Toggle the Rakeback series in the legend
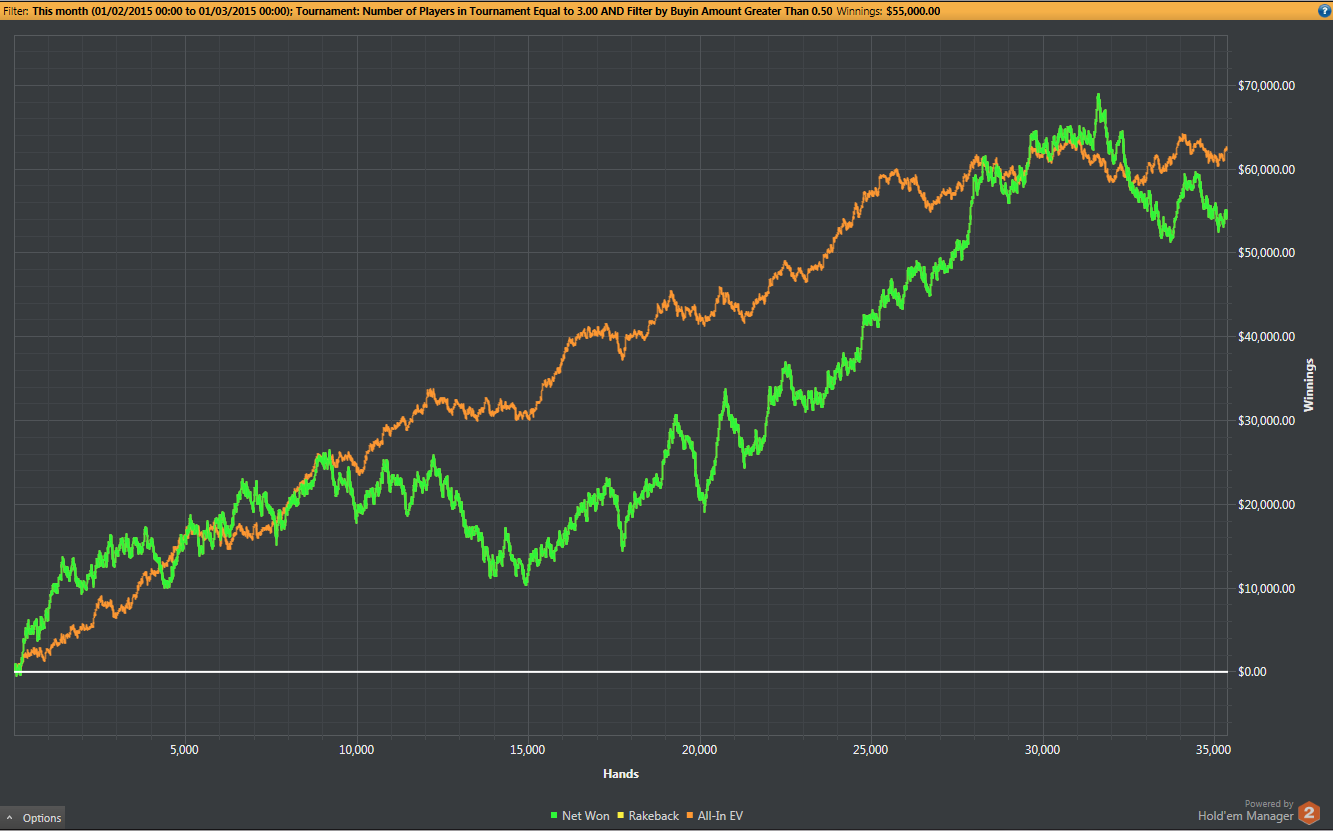Image resolution: width=1333 pixels, height=831 pixels. point(648,816)
